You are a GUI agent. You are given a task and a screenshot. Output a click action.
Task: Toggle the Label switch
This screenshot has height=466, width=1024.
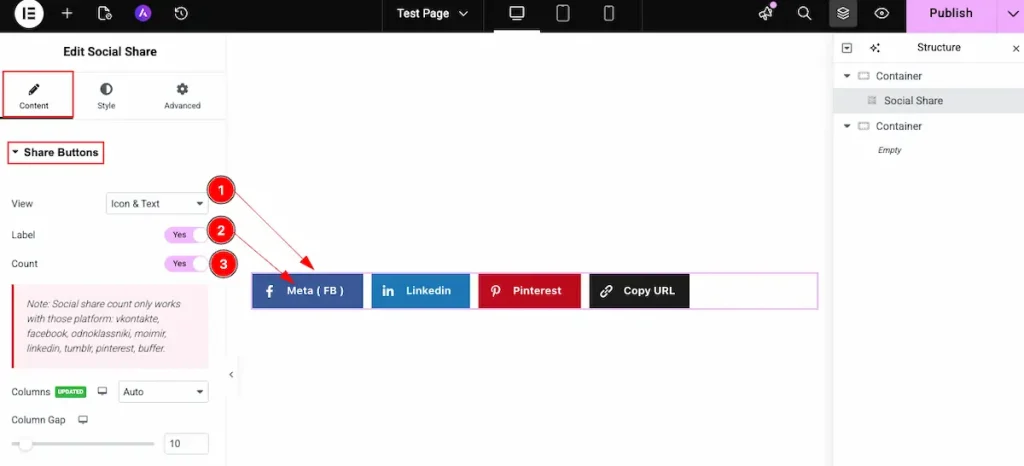[x=185, y=235]
